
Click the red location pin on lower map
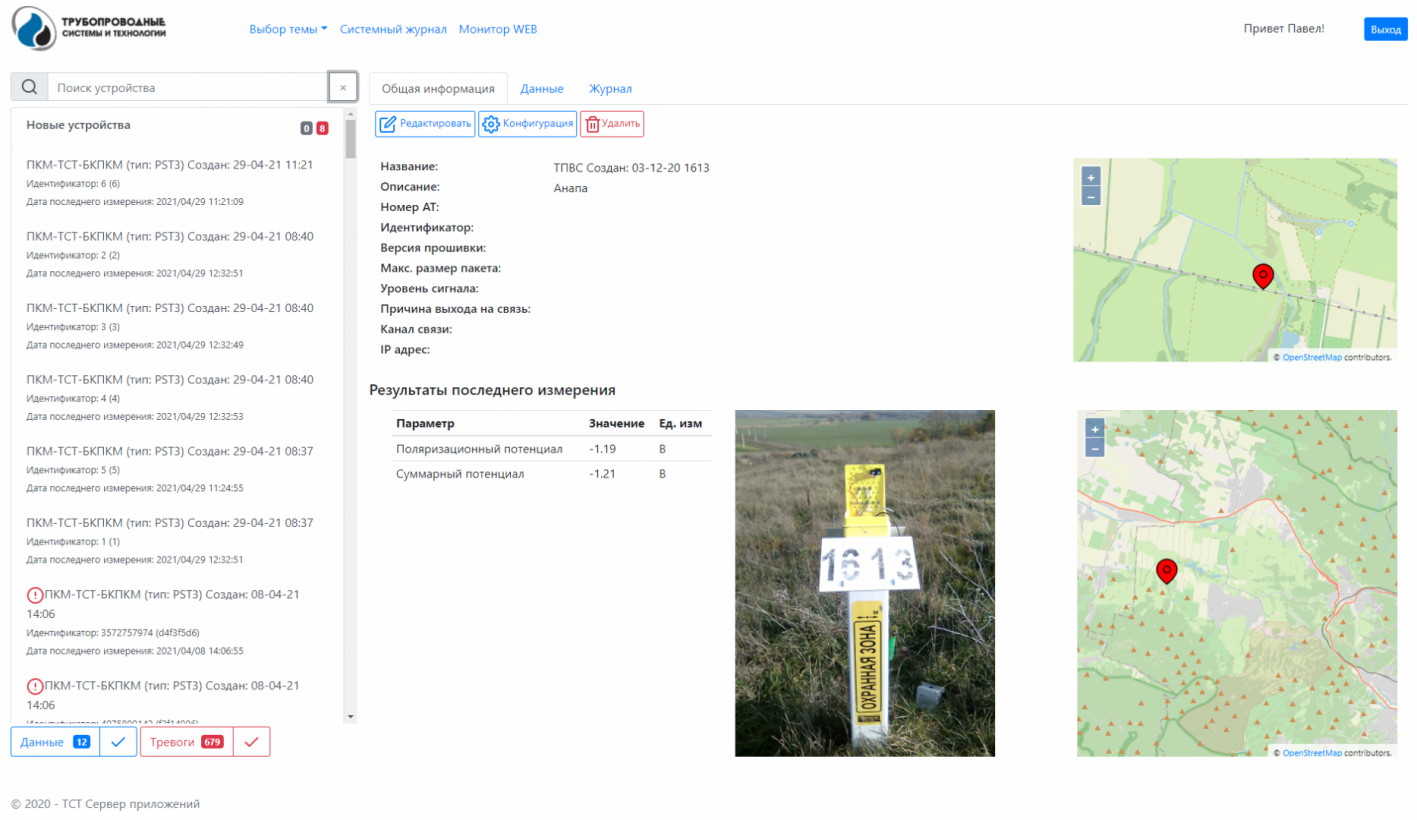[x=1166, y=572]
